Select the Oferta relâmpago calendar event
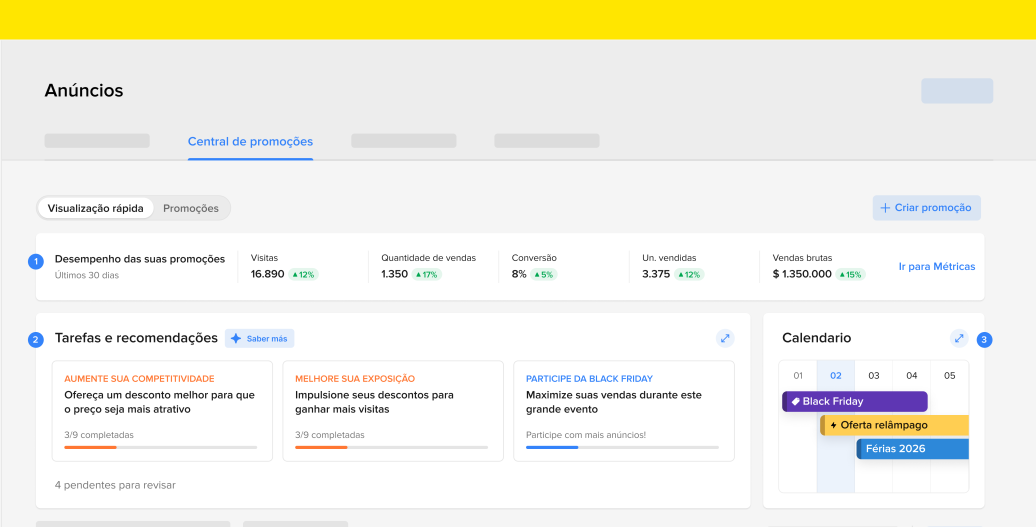The image size is (1036, 527). pos(895,425)
